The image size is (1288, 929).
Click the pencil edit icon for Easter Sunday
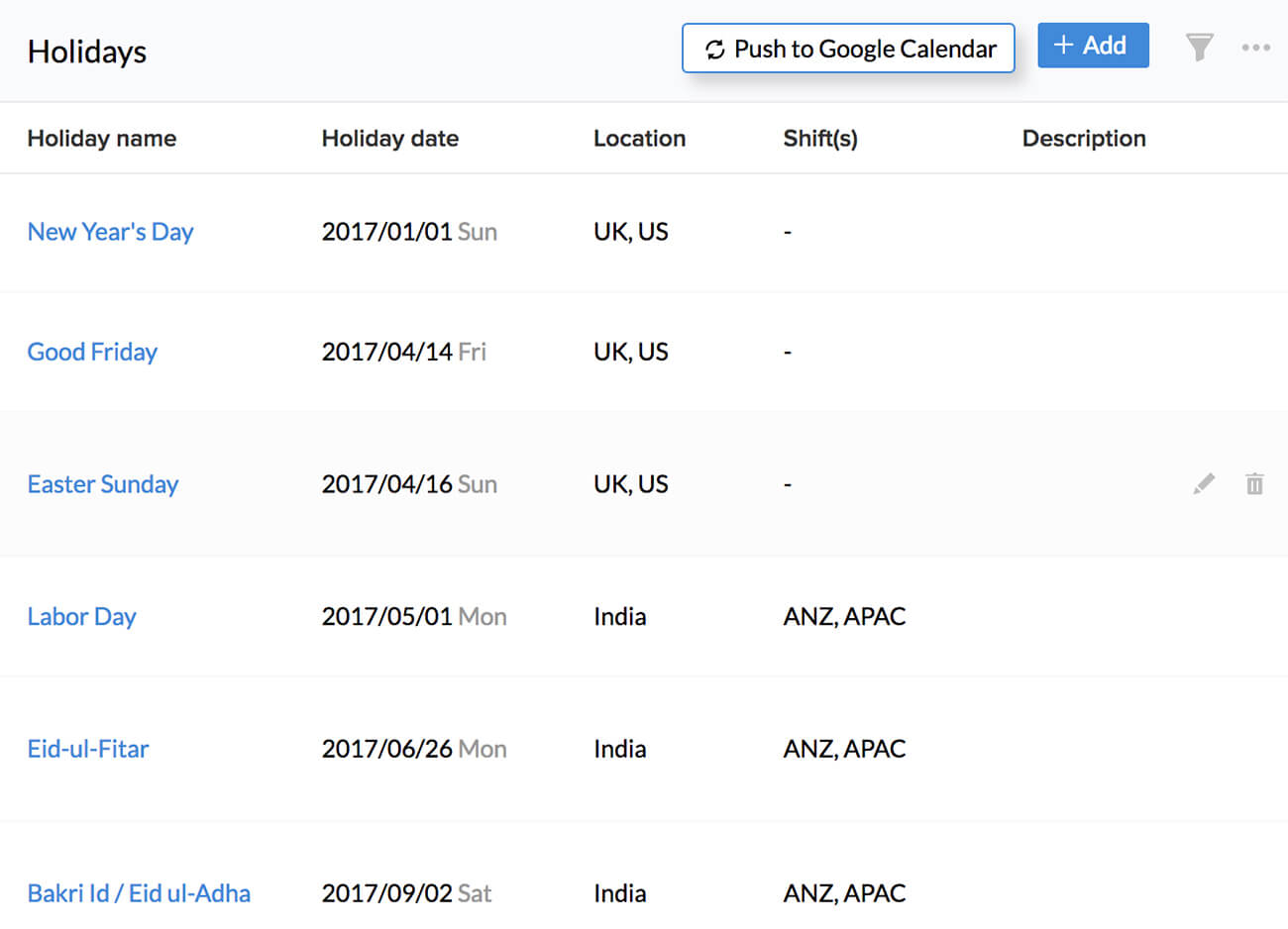click(x=1204, y=483)
